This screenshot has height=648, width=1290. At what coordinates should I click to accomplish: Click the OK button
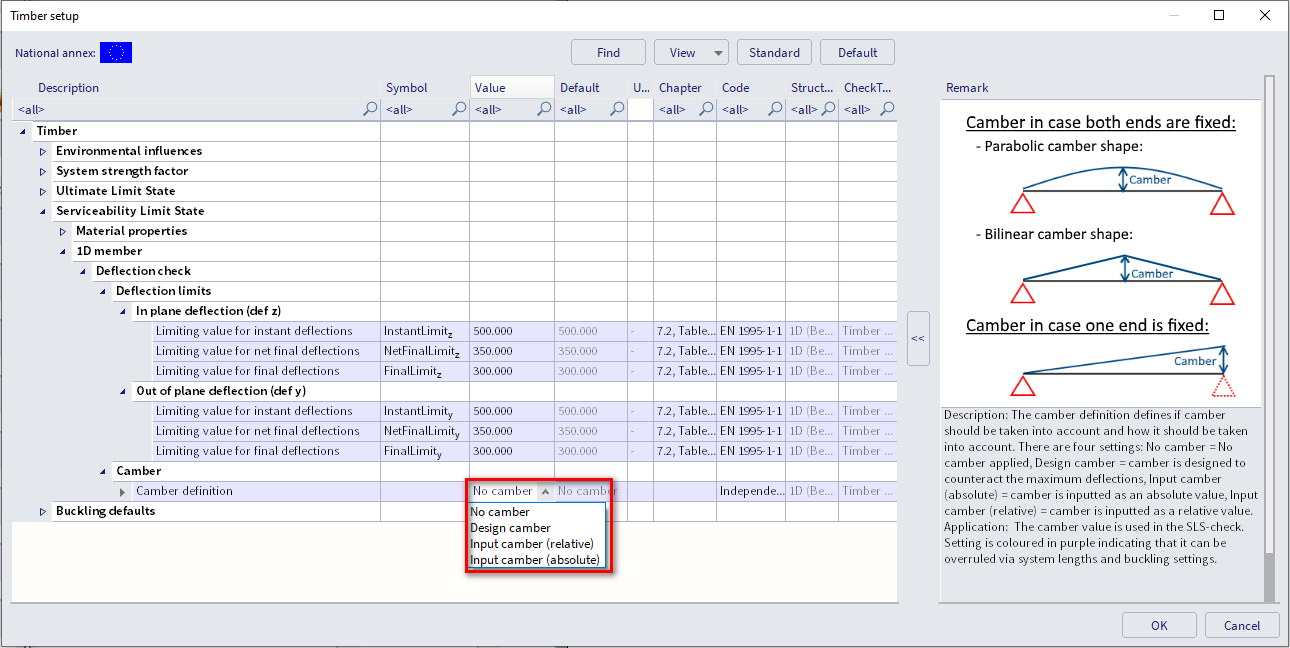(1158, 625)
